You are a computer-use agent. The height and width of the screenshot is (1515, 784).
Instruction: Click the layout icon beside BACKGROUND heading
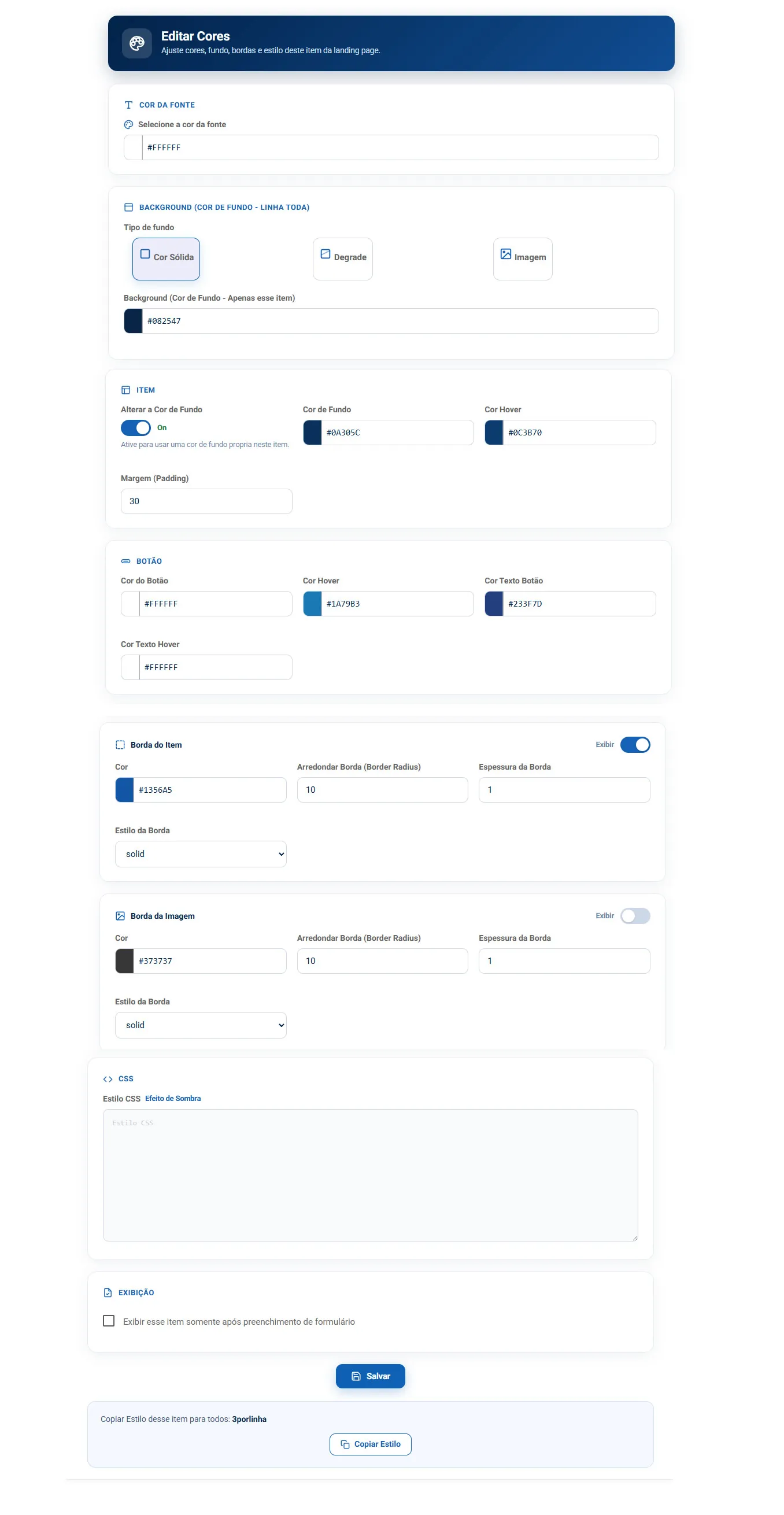(128, 208)
